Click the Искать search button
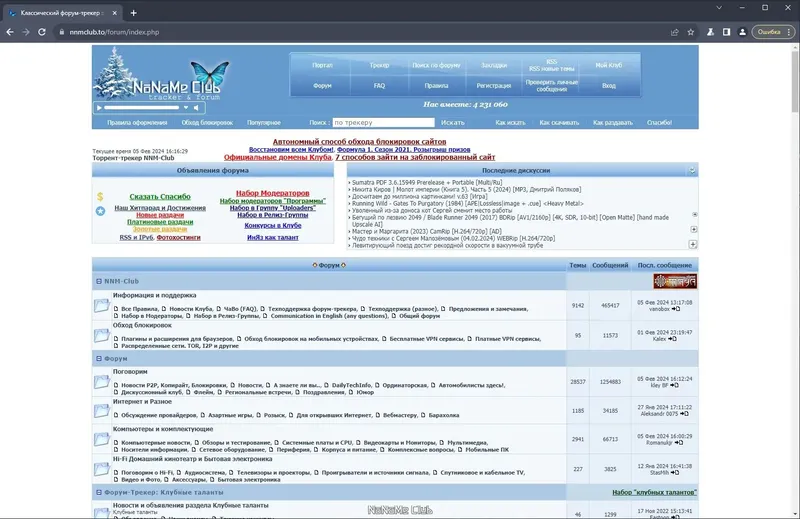This screenshot has height=519, width=800. tap(453, 122)
